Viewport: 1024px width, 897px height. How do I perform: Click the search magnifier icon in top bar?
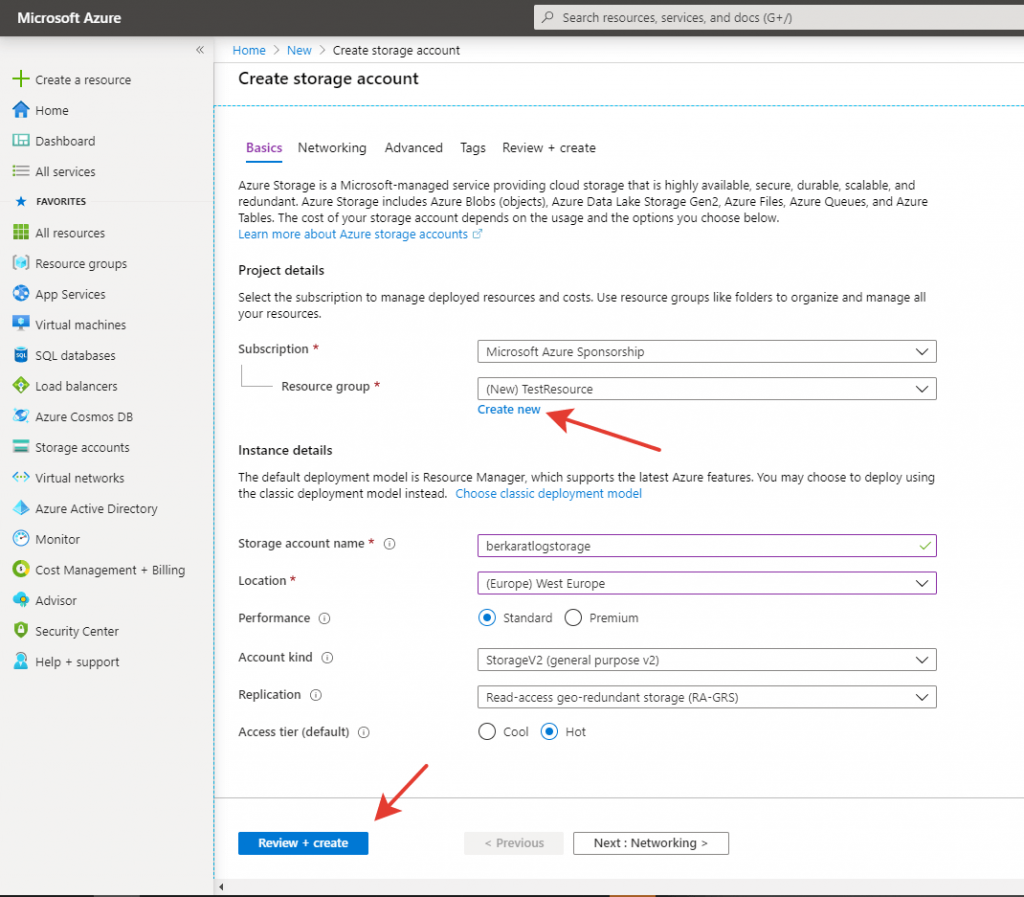[x=548, y=17]
